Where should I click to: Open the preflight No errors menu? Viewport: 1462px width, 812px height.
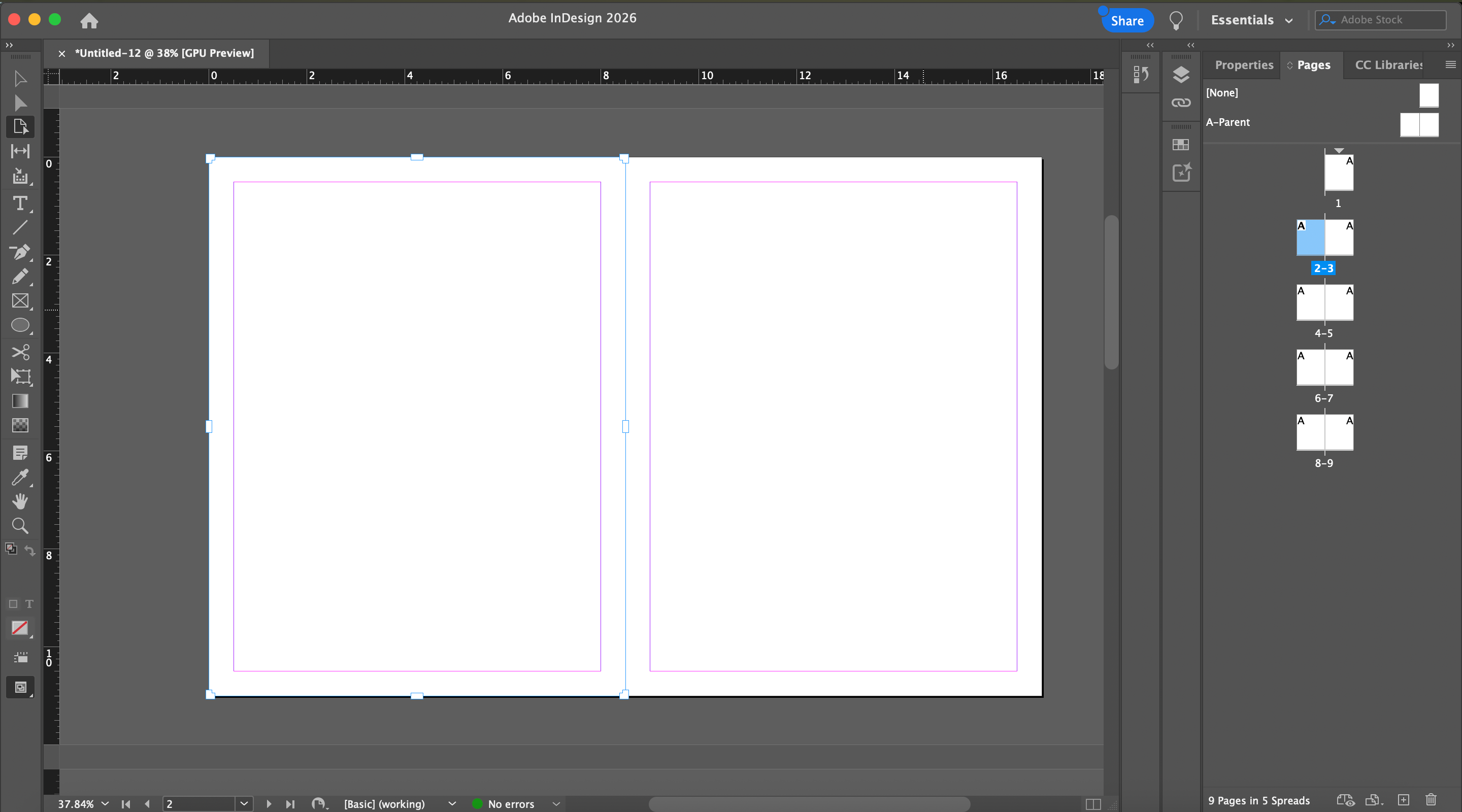[x=556, y=803]
